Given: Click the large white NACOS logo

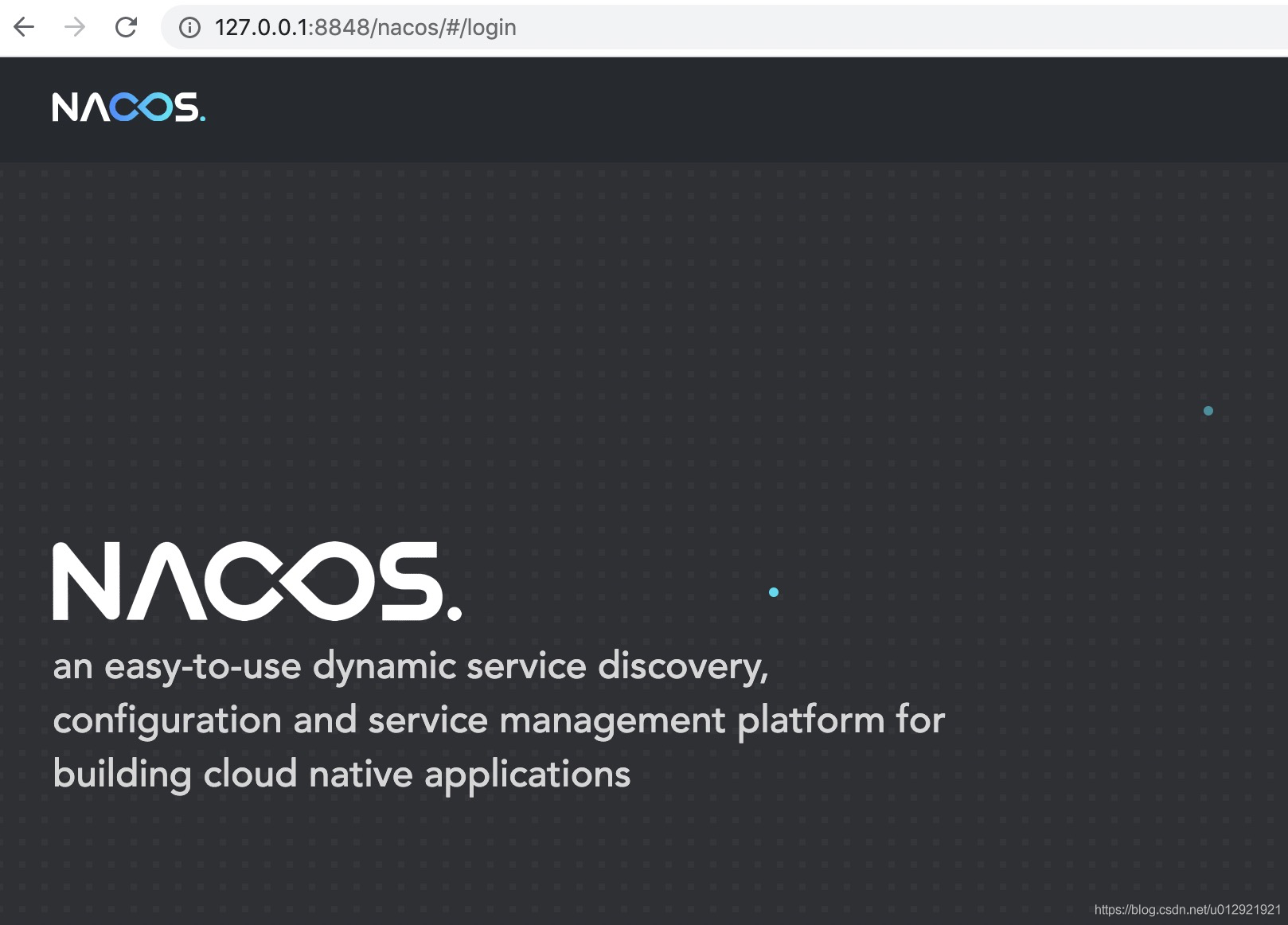Looking at the screenshot, I should (x=255, y=581).
